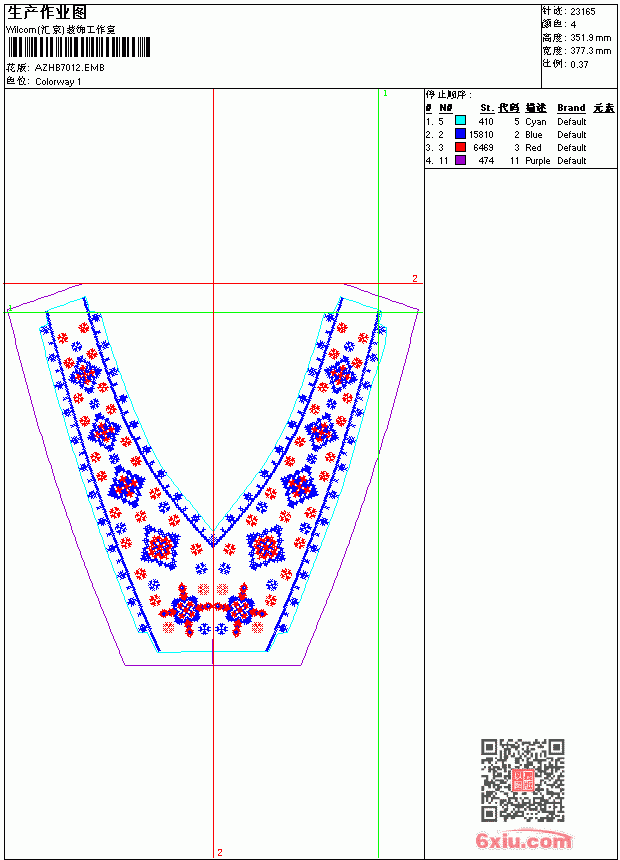Click the Colorway 1 label
Screen dimensions: 620x860
tap(58, 82)
